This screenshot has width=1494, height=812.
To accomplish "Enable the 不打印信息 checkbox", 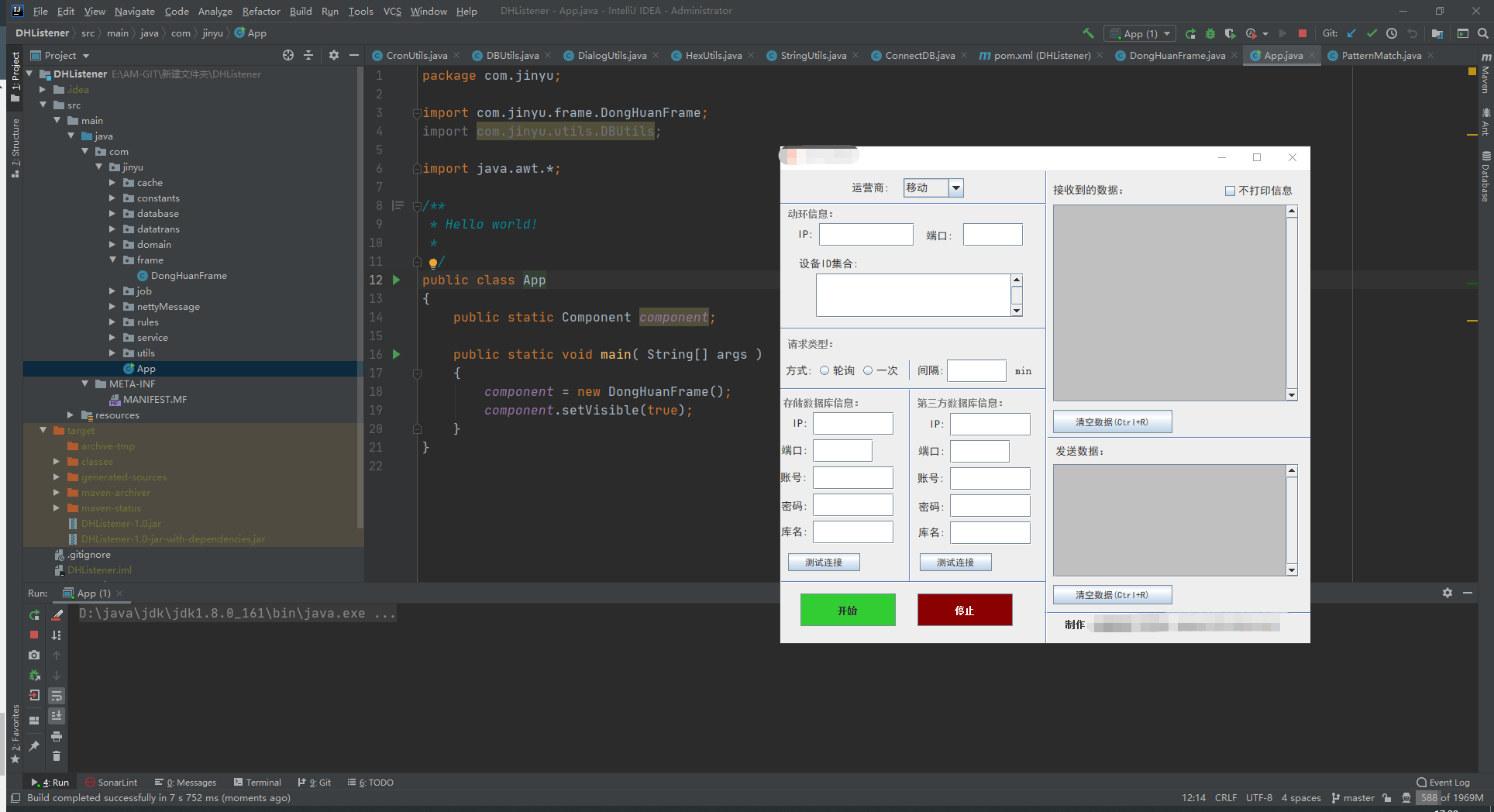I will (x=1230, y=191).
